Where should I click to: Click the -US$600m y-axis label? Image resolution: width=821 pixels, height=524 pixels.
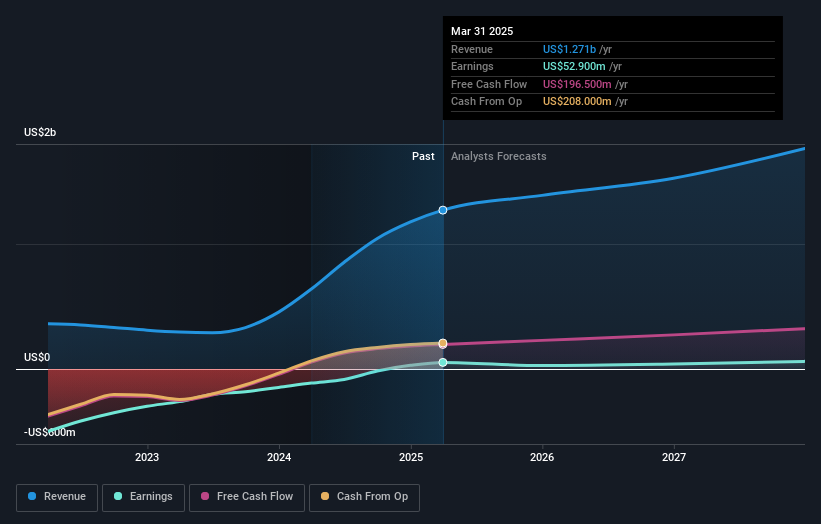pos(50,432)
